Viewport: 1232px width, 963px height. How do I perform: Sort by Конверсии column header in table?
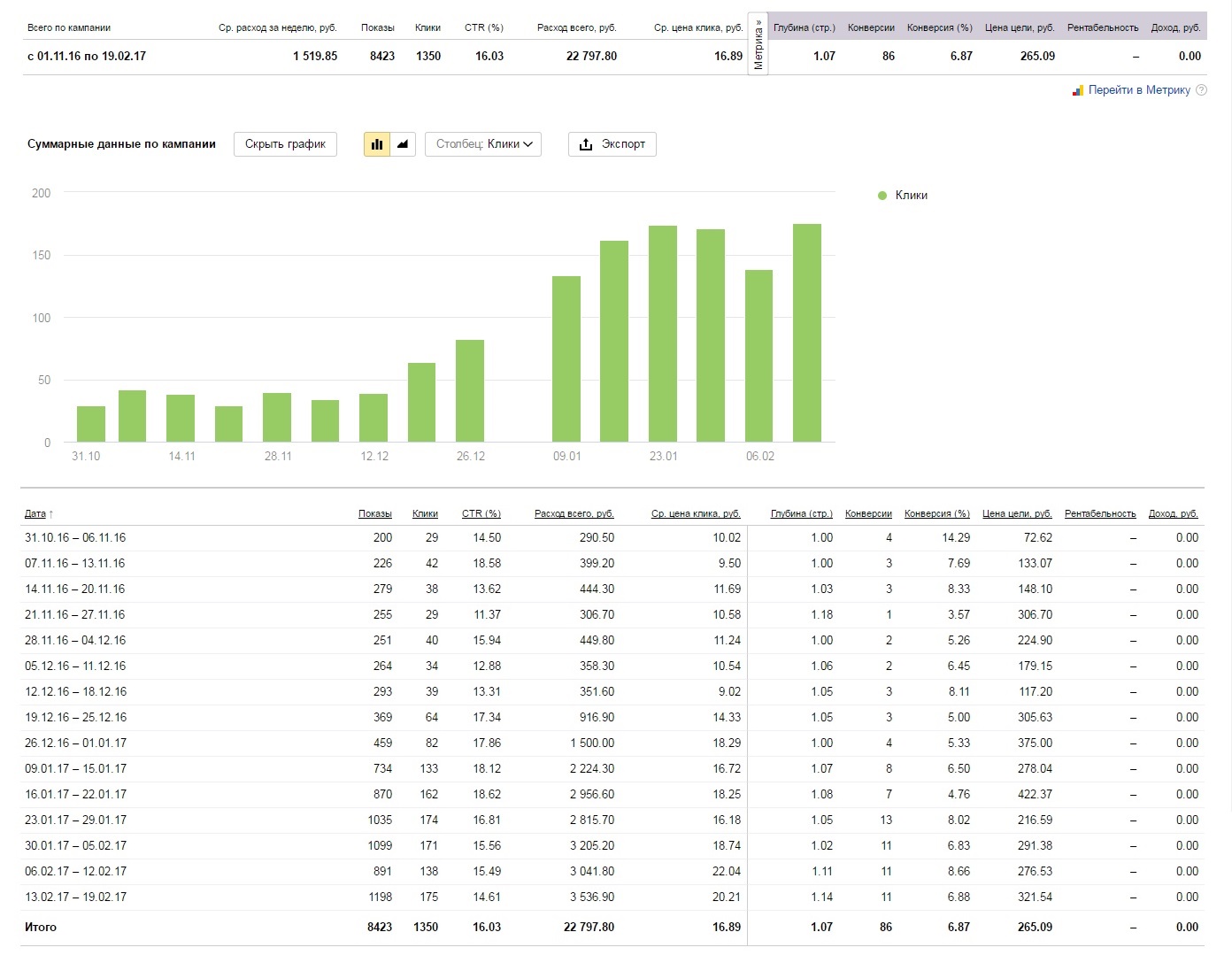pyautogui.click(x=868, y=513)
